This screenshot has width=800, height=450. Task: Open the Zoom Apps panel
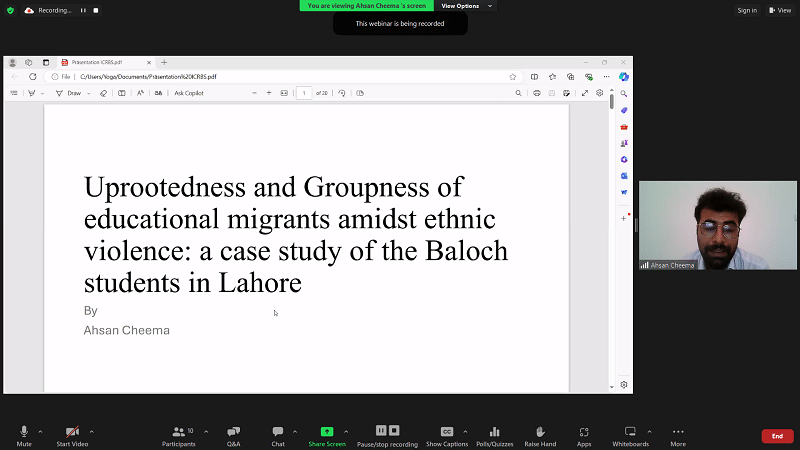(584, 432)
